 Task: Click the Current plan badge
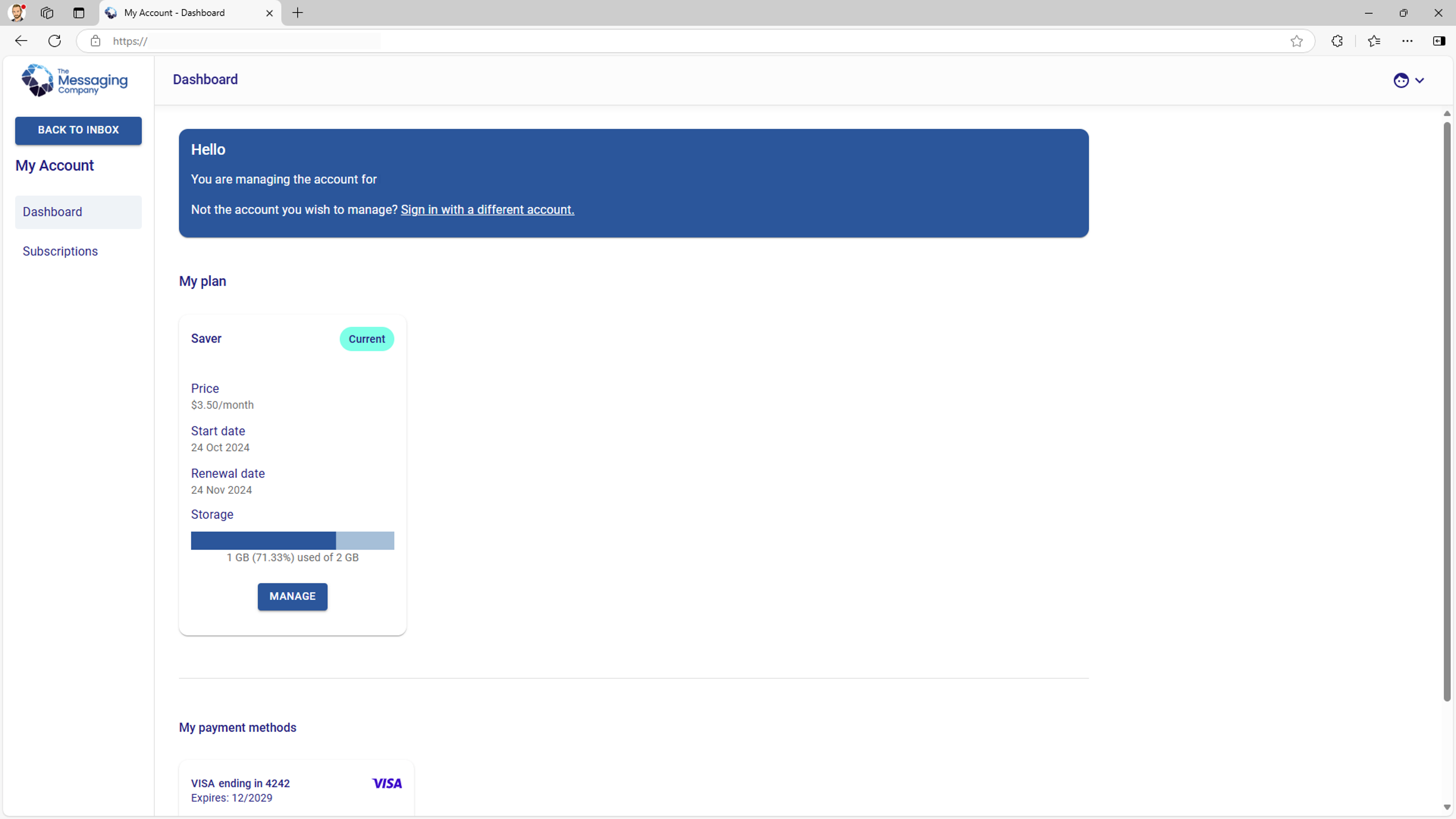point(367,339)
